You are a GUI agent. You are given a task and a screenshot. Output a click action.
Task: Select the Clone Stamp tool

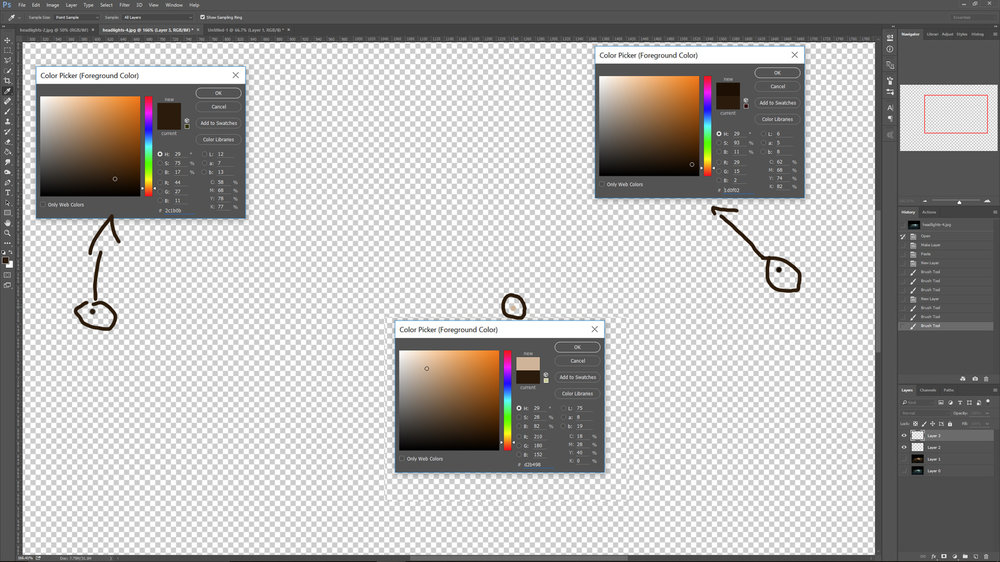pos(8,121)
